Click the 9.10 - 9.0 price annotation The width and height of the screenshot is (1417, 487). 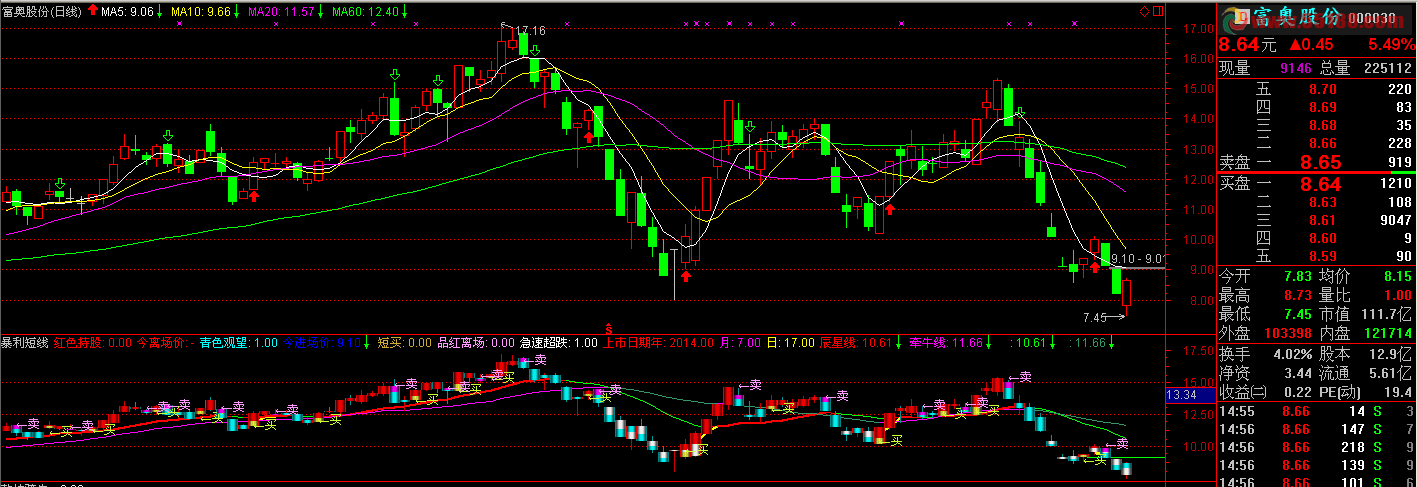[x=1137, y=259]
